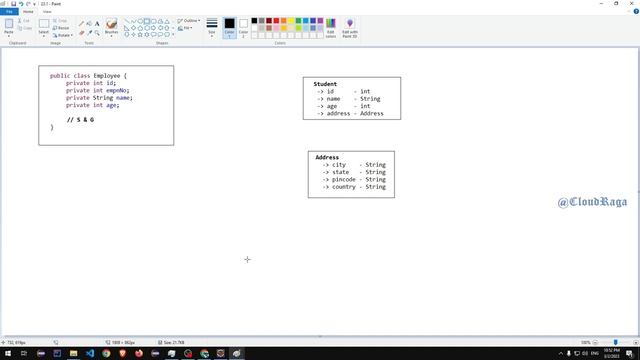The image size is (640, 360).
Task: Choose the Oval shape
Action: (x=140, y=21)
